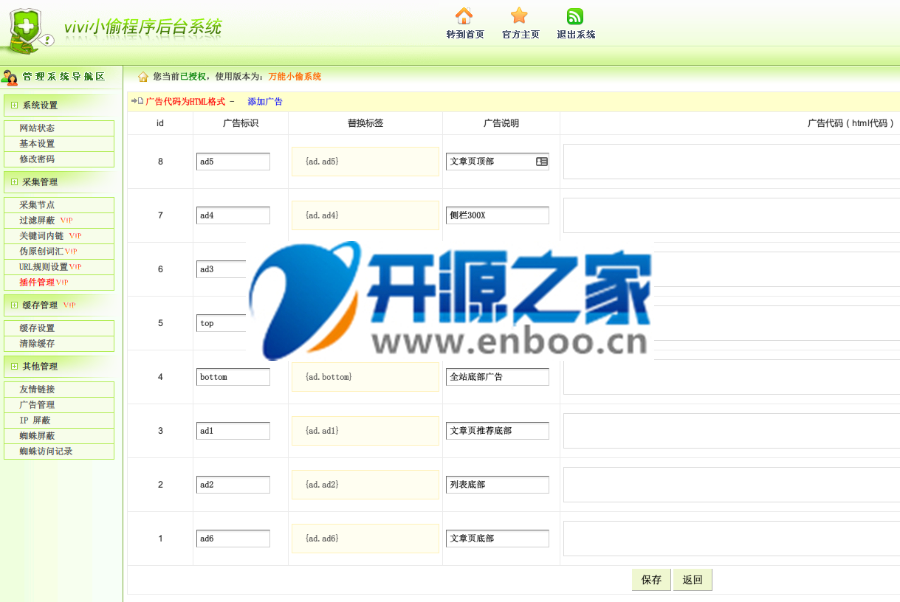Image resolution: width=900 pixels, height=602 pixels.
Task: Click the ad code textarea in row 3
Action: tap(731, 431)
